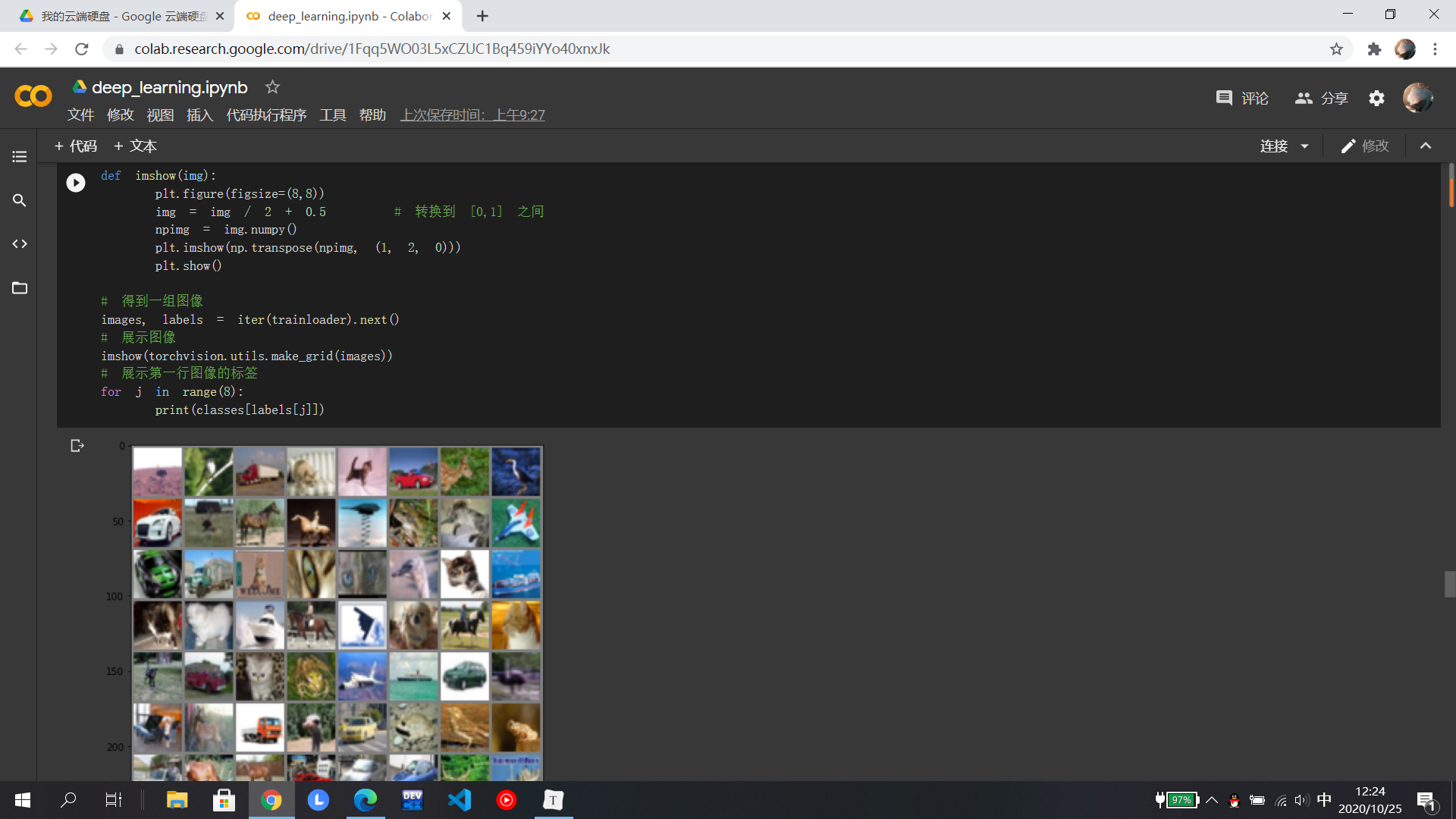
Task: Star the deep_learning.ipynb notebook
Action: point(272,87)
